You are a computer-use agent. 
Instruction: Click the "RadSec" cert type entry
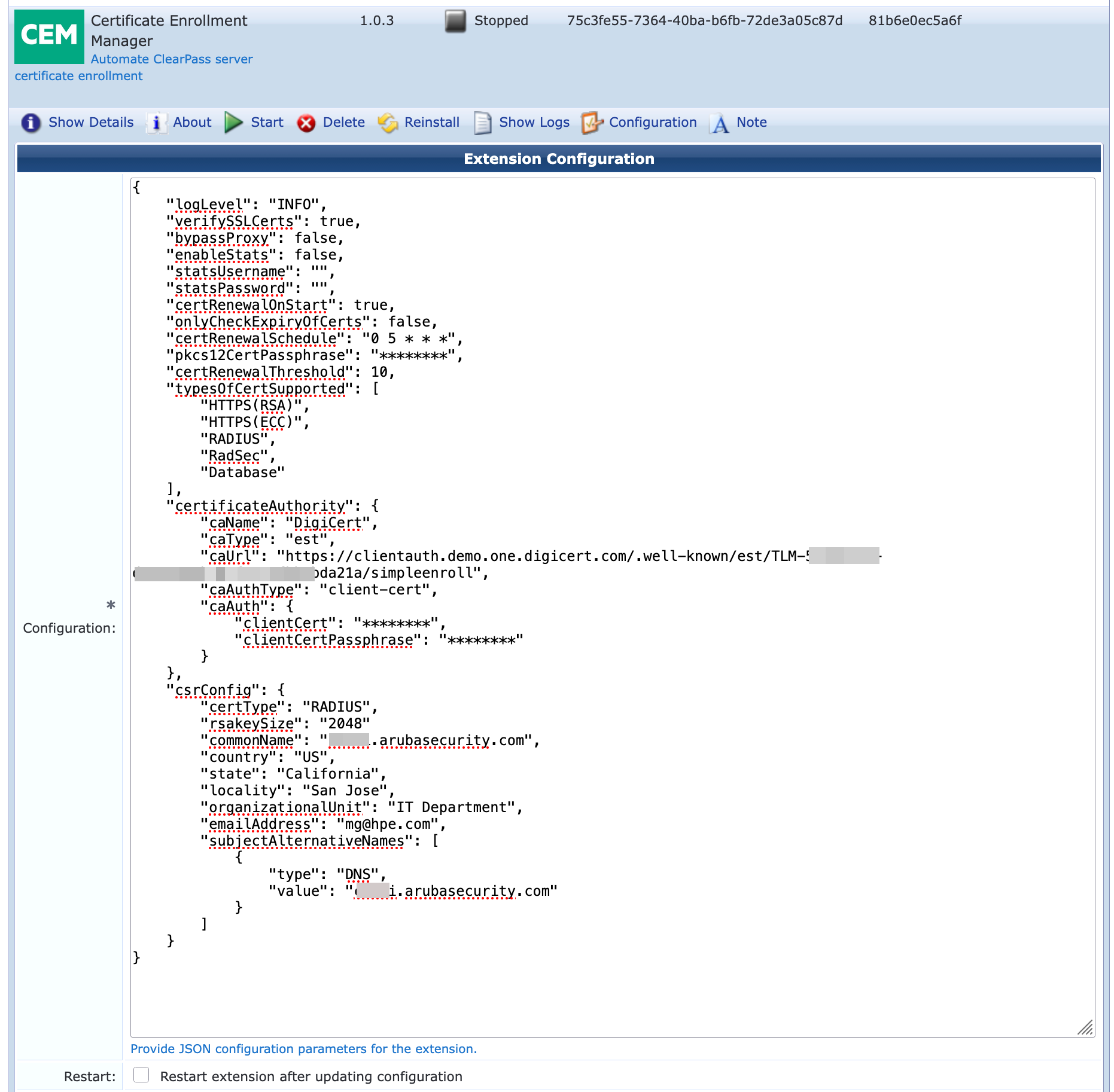tap(238, 456)
